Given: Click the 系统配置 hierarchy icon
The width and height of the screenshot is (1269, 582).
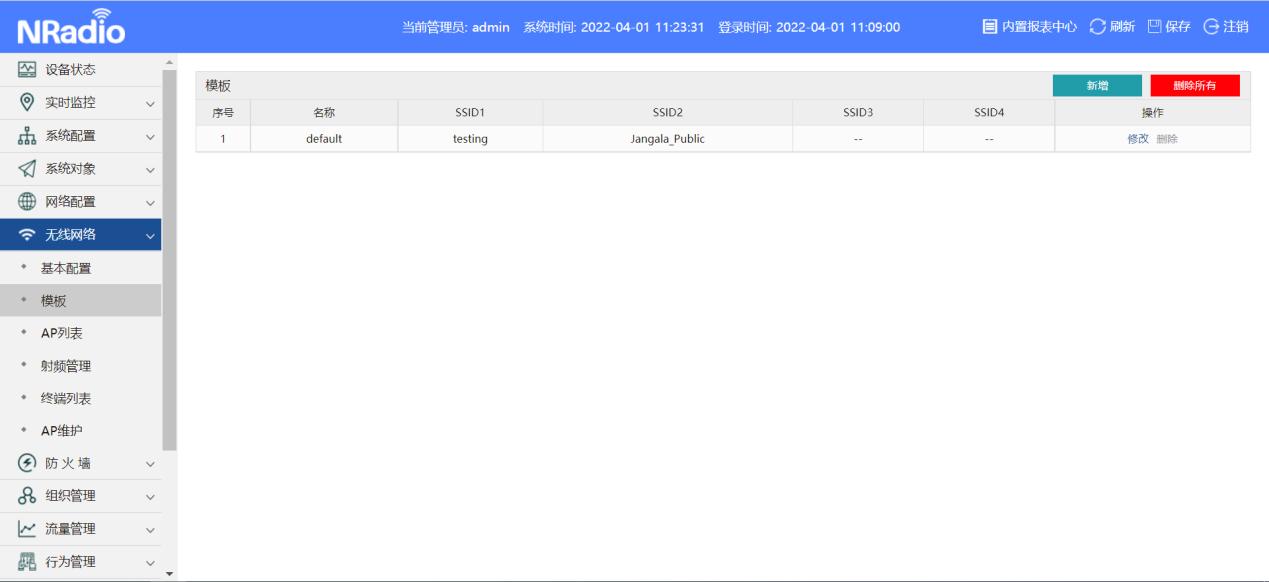Looking at the screenshot, I should (x=28, y=136).
